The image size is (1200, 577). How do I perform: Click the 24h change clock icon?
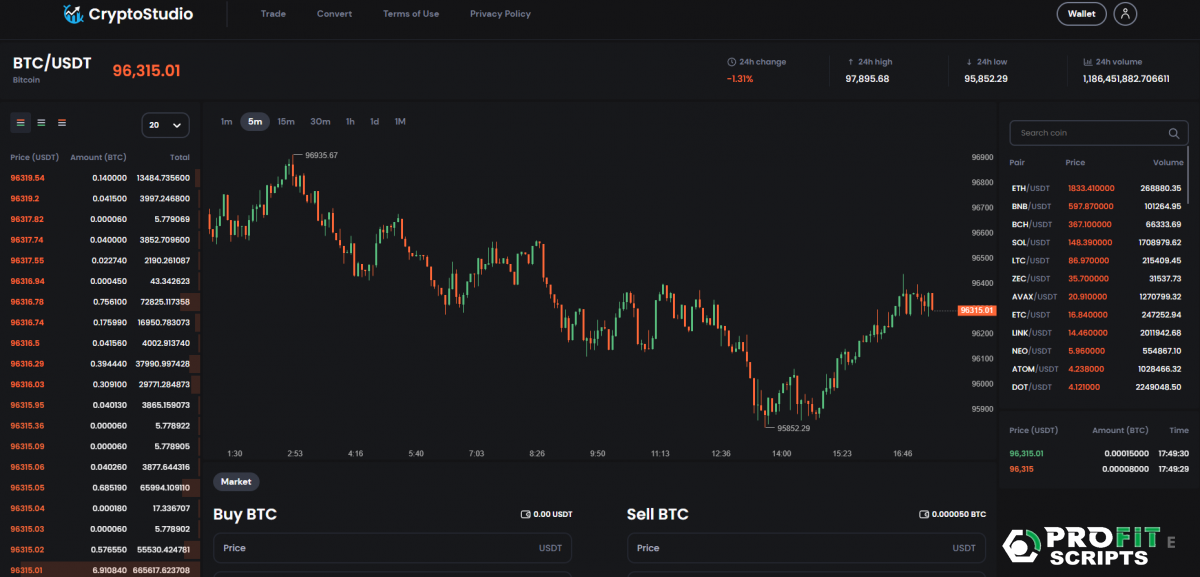click(731, 62)
